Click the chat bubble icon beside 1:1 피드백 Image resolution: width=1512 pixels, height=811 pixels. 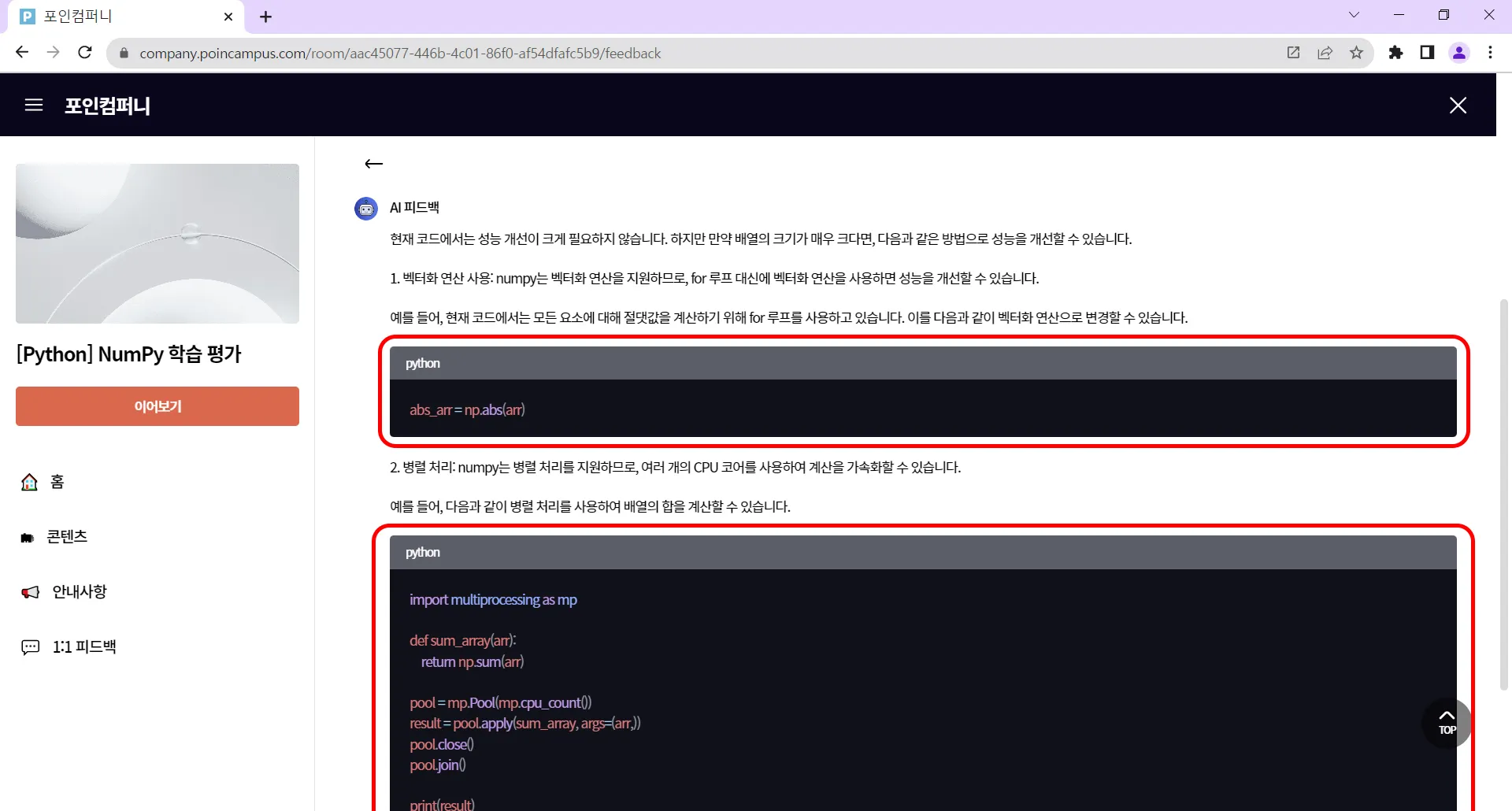(x=30, y=647)
